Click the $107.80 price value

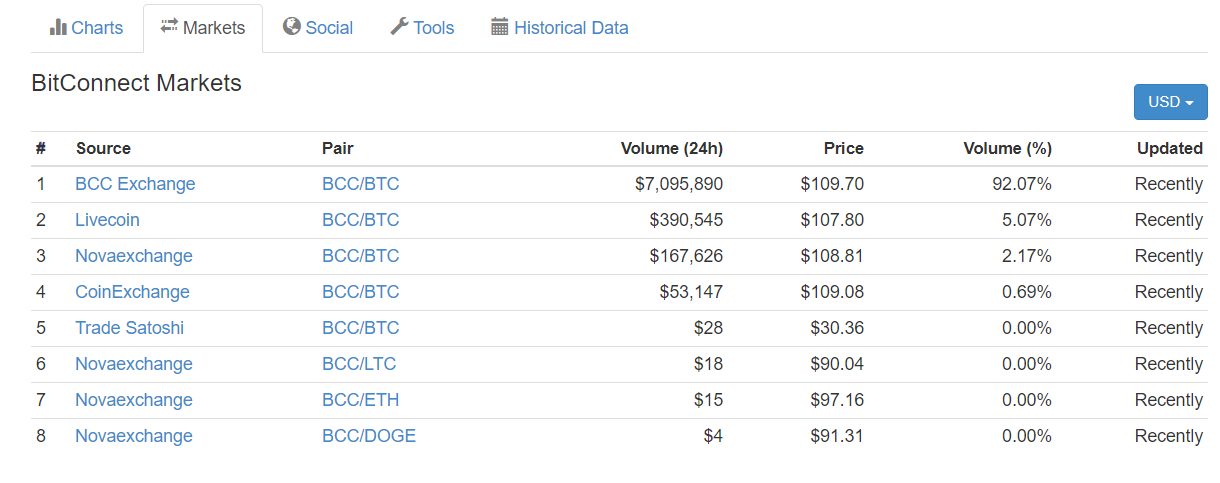point(832,220)
